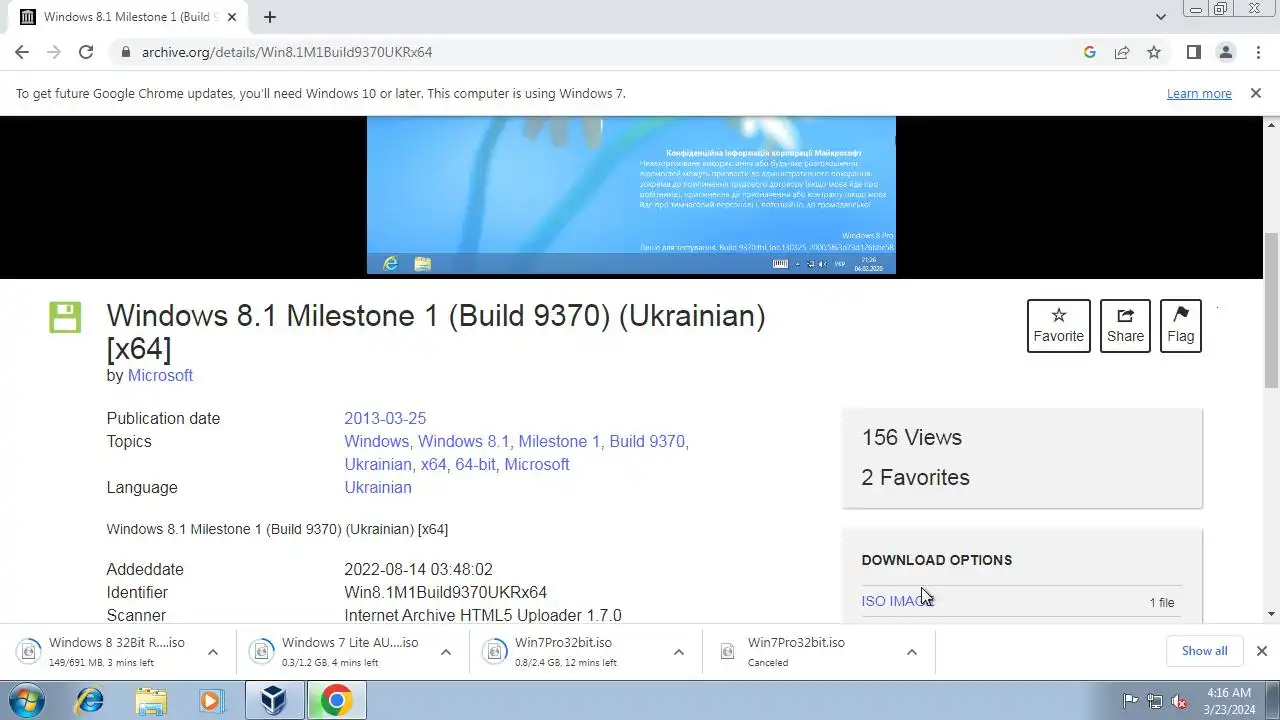The image size is (1280, 720).
Task: Close the downloads shelf
Action: 1261,651
